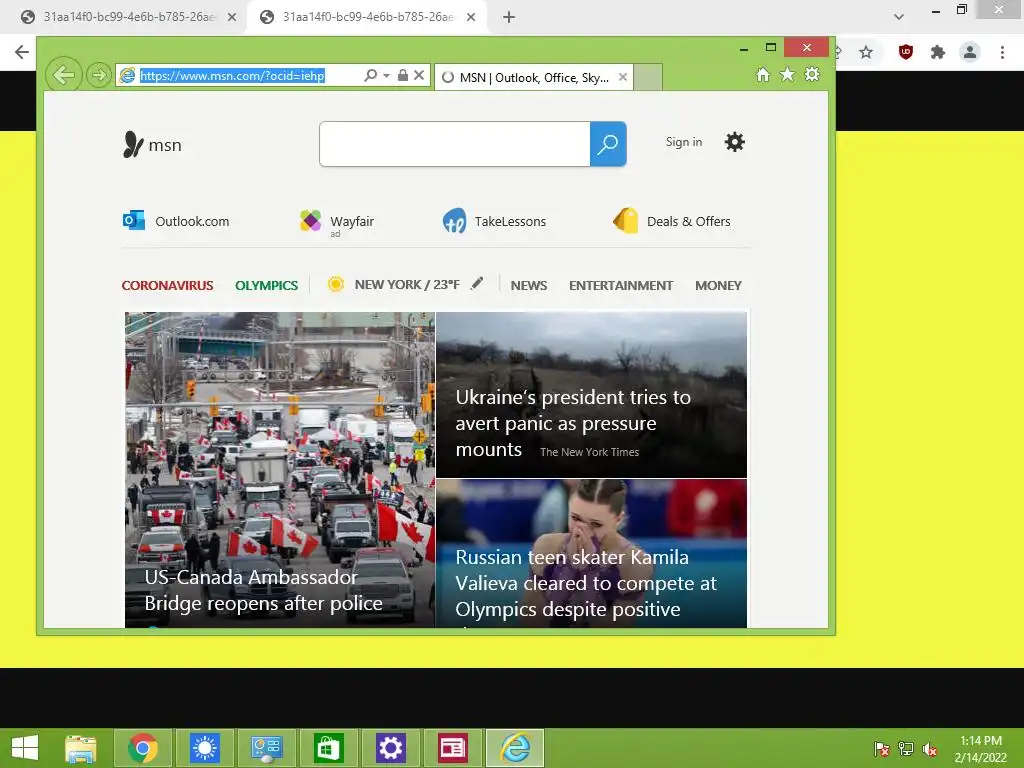
Task: Open IE Favorites star
Action: (x=788, y=74)
